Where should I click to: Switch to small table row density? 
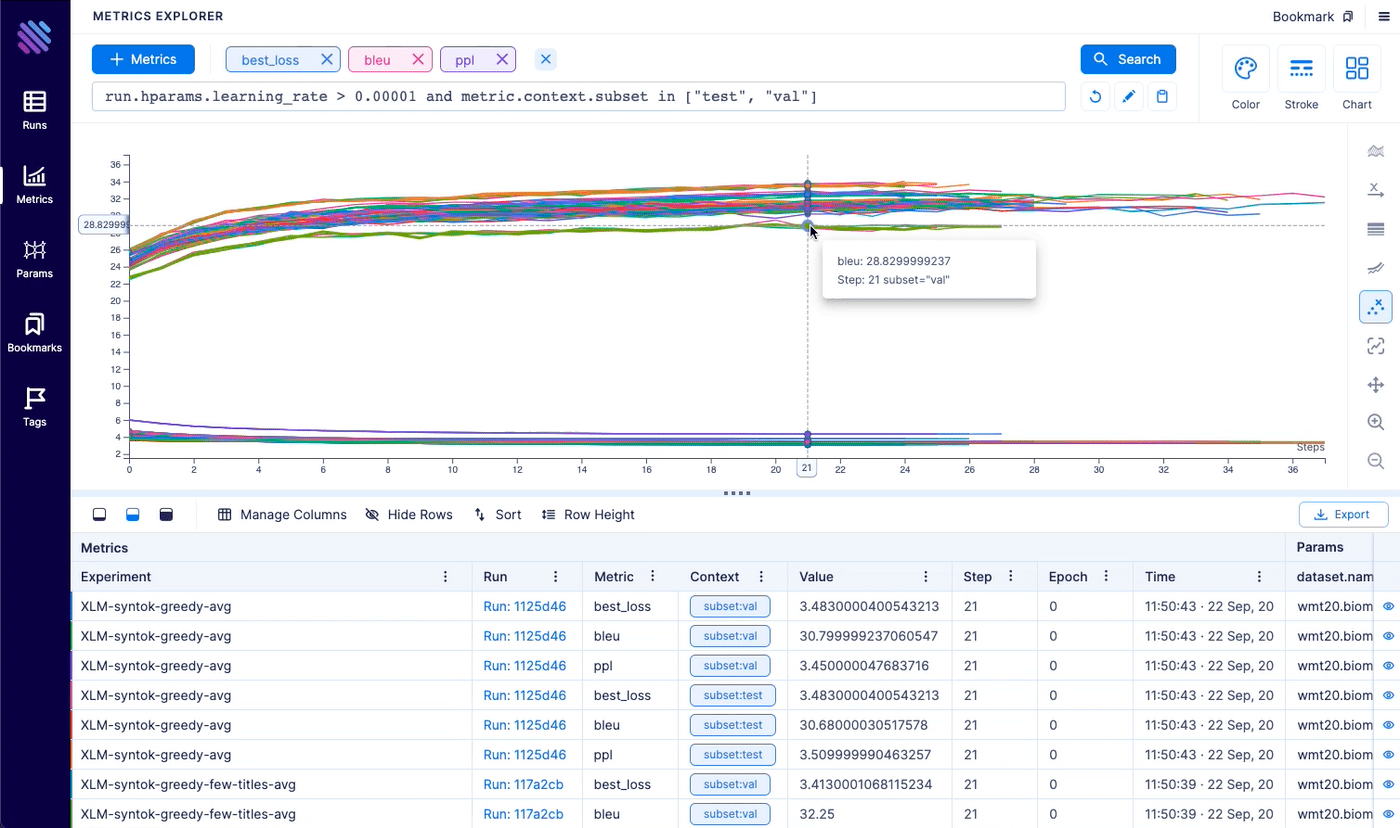(99, 514)
